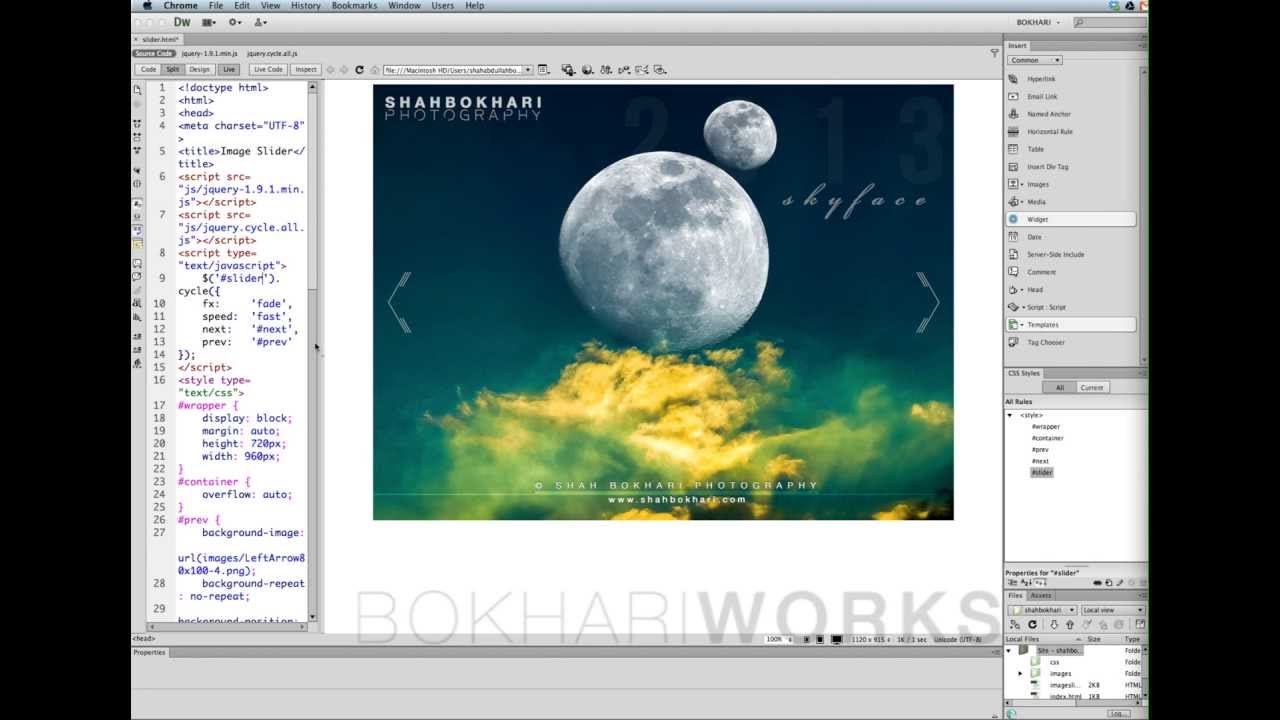Click the Dreamweaver Dw logo icon
This screenshot has height=720, width=1280.
182,22
